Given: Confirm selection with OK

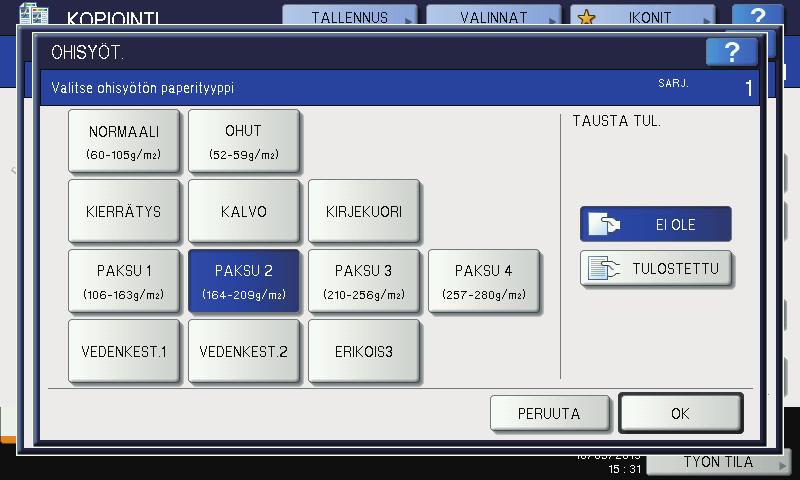Looking at the screenshot, I should click(681, 413).
